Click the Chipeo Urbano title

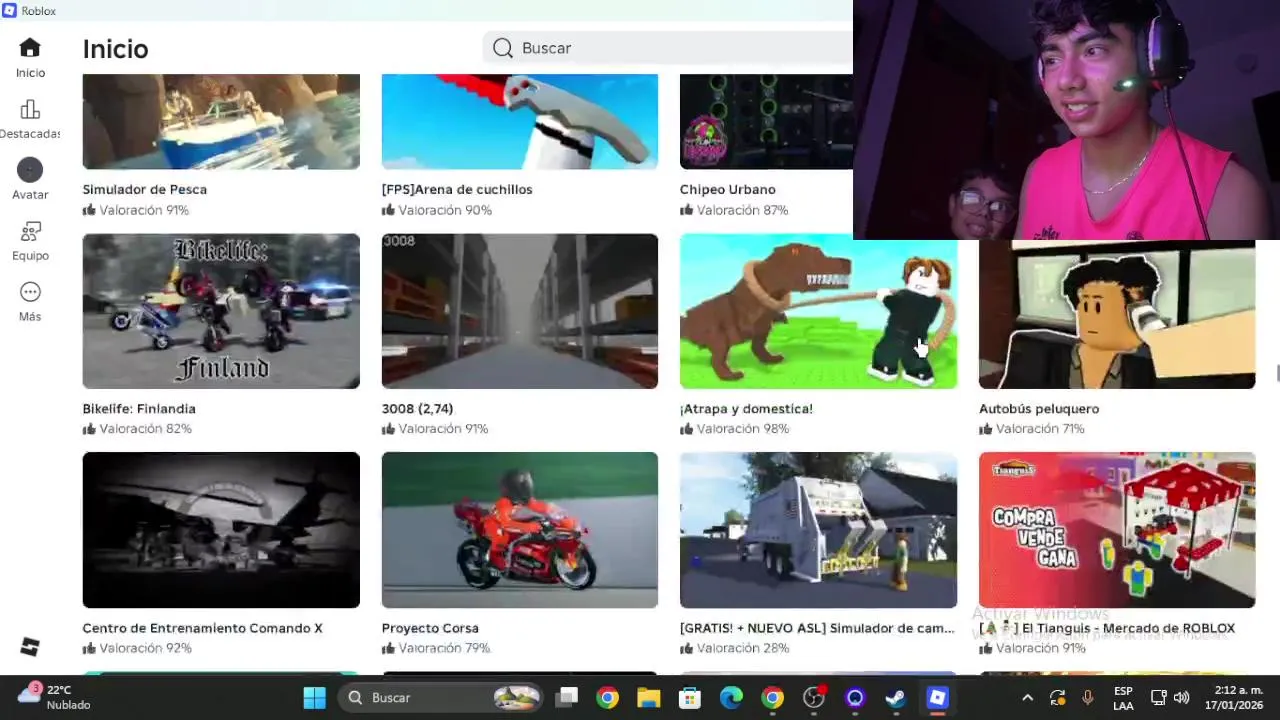pyautogui.click(x=728, y=189)
